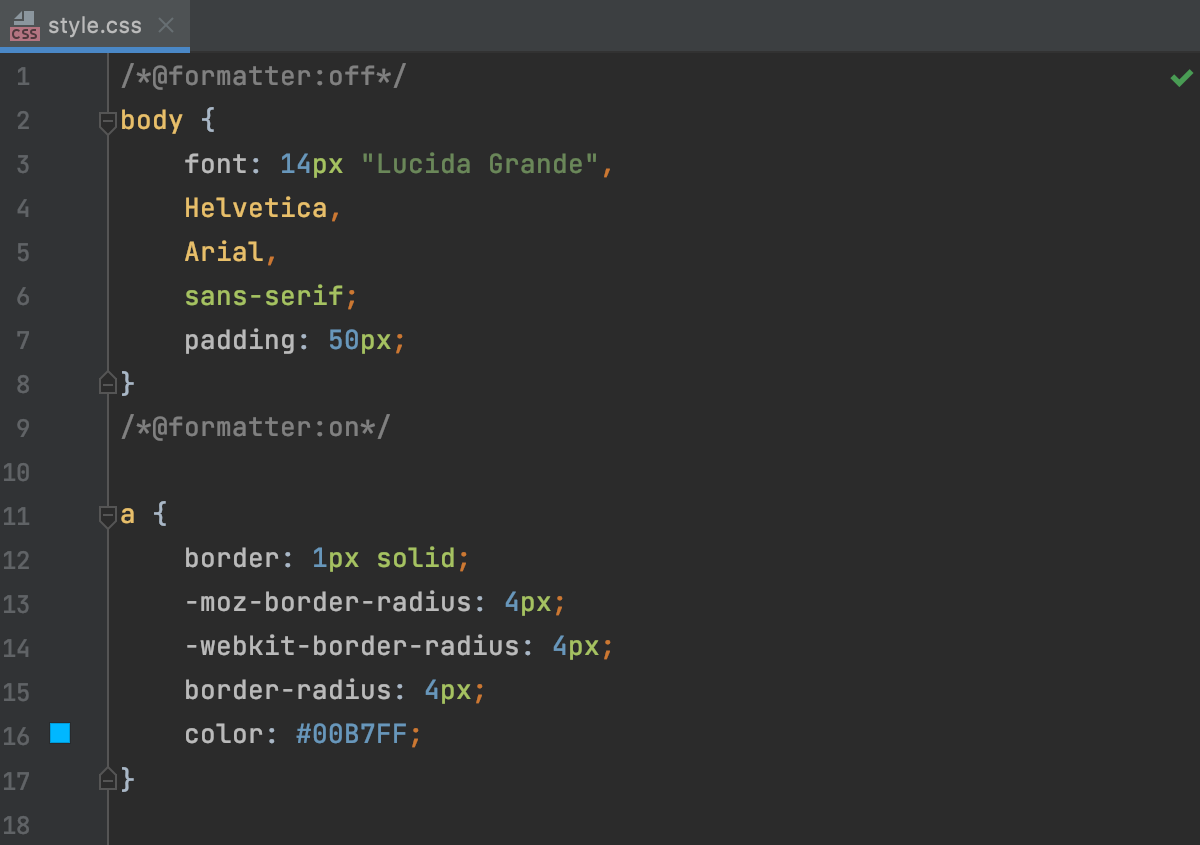Collapse the body rule fold marker
This screenshot has height=845, width=1200.
tap(107, 122)
